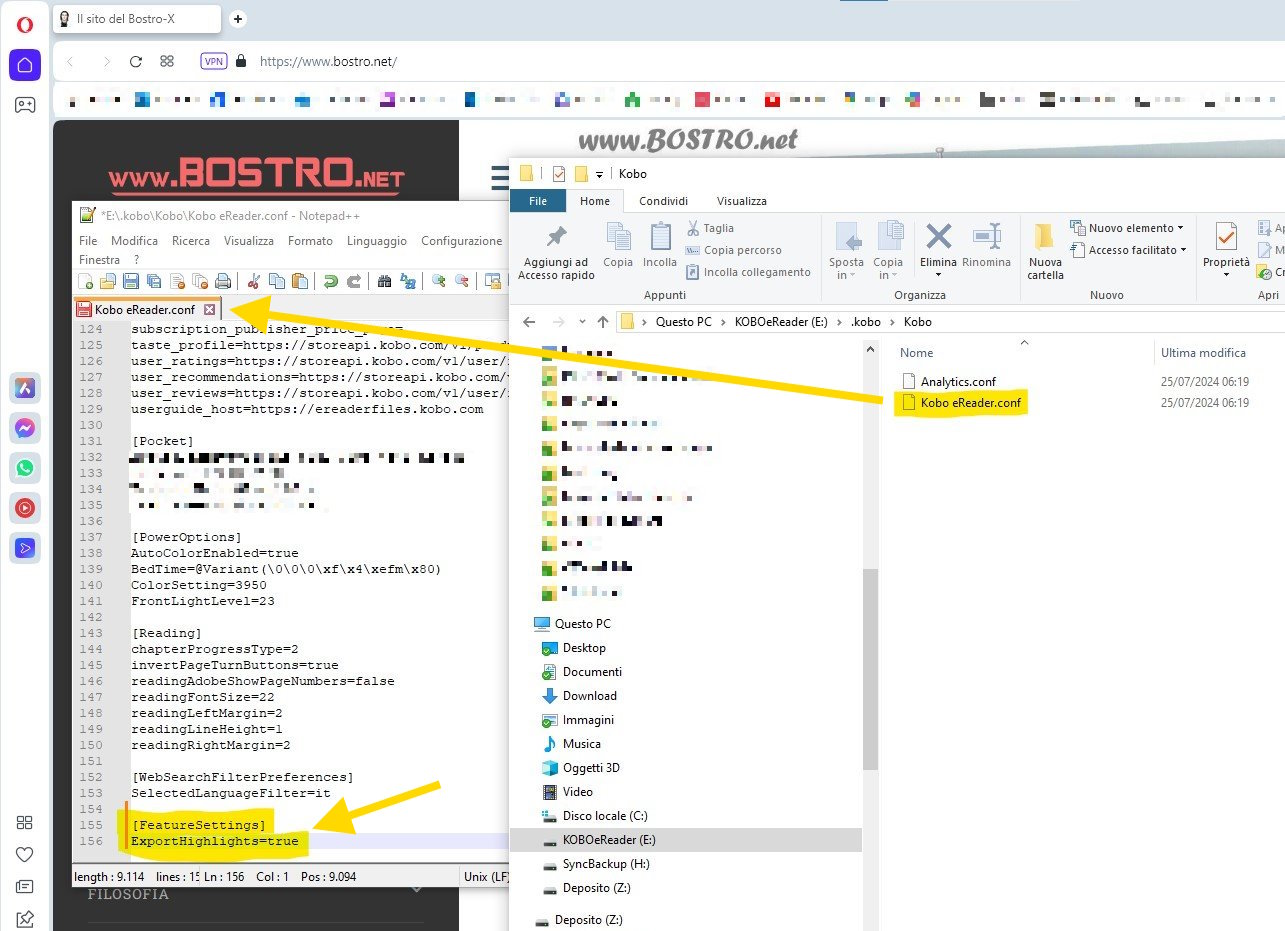Go back with Explorer's back arrow
The image size is (1285, 931).
click(530, 322)
